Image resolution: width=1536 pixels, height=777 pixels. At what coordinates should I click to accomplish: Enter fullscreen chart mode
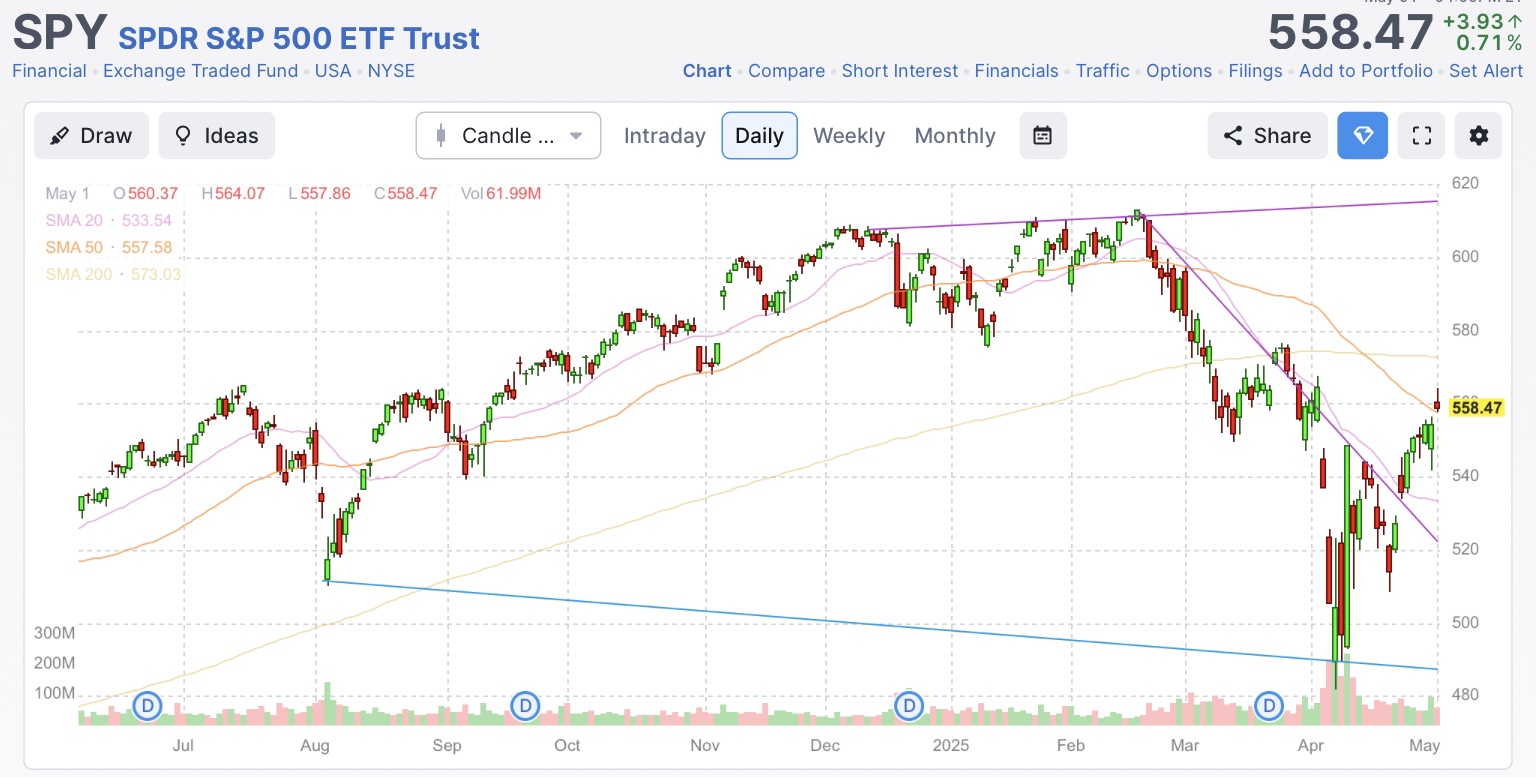click(1421, 136)
